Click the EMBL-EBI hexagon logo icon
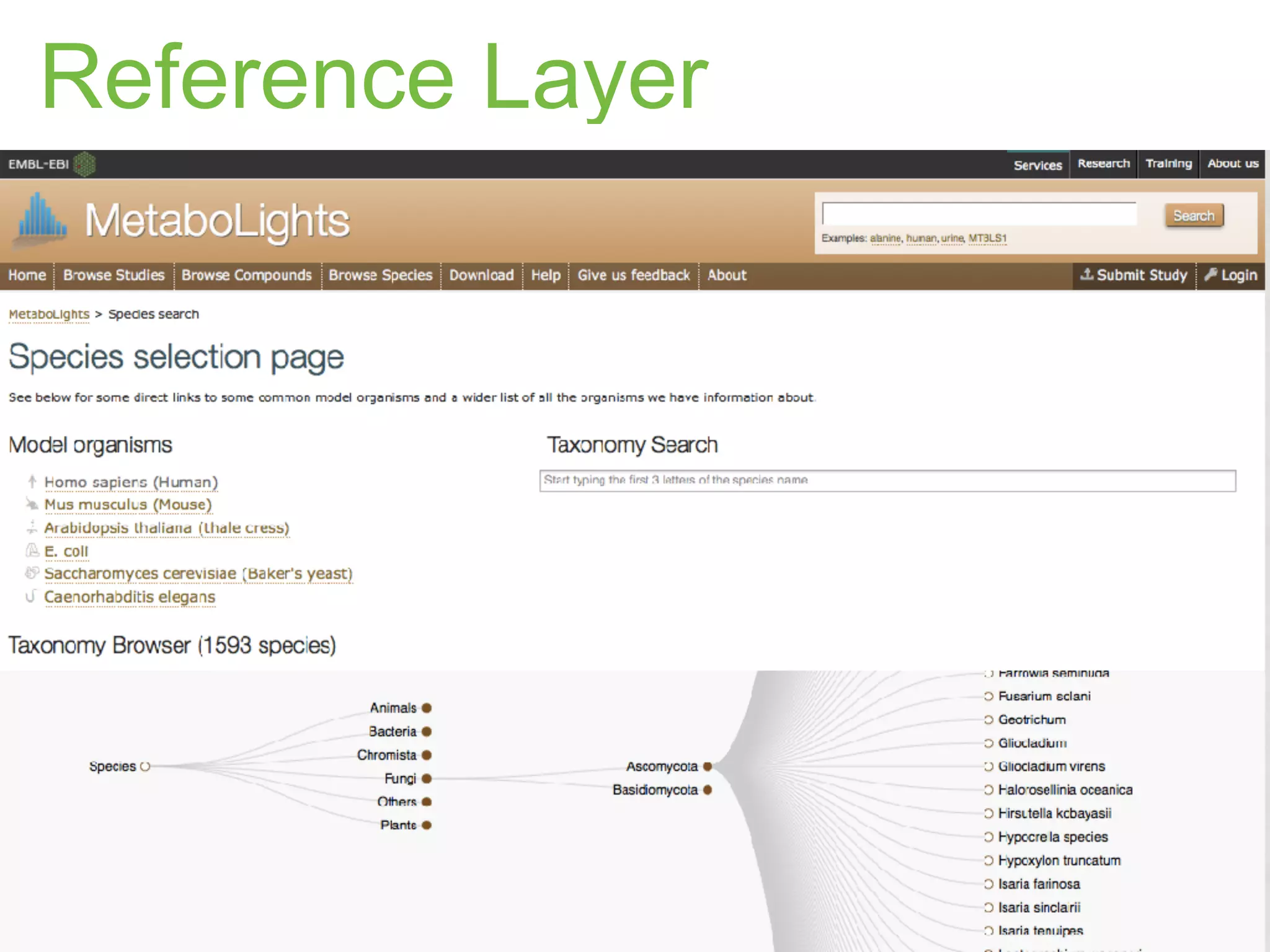This screenshot has width=1270, height=952. 84,164
